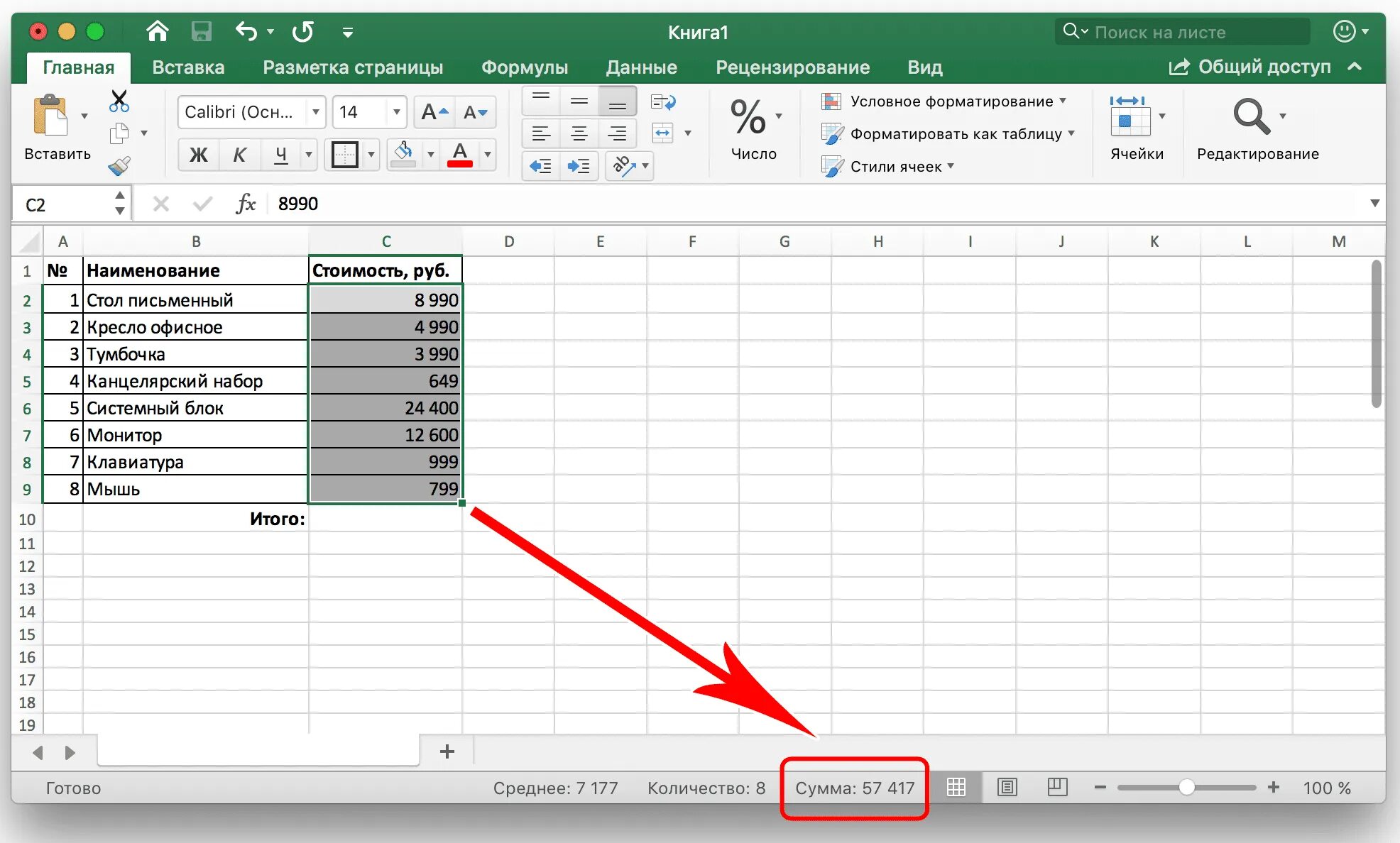The height and width of the screenshot is (843, 1400).
Task: Click the increase indent icon
Action: point(579,166)
